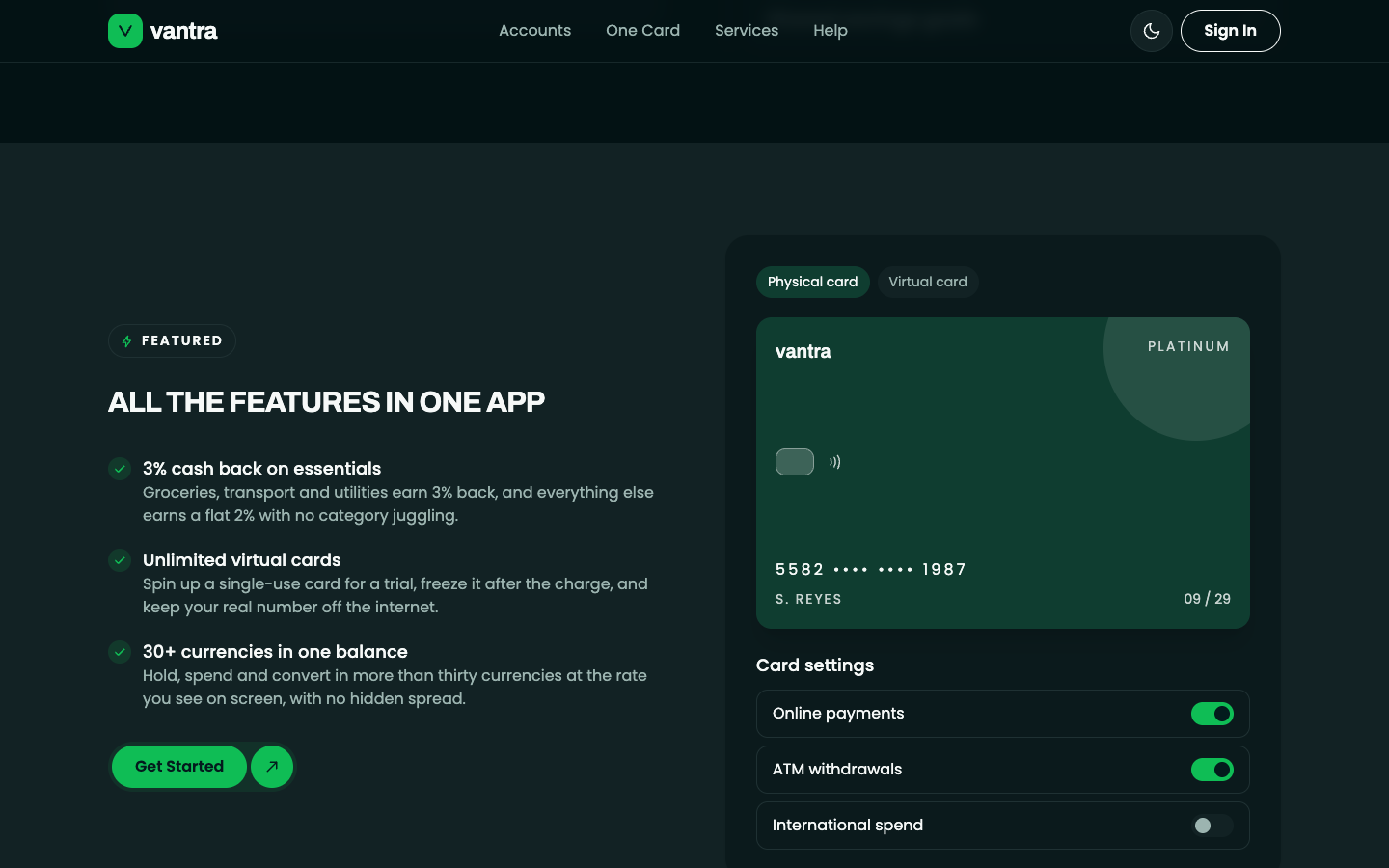This screenshot has height=868, width=1389.
Task: Click the 3% cash back on essentials title
Action: 261,469
